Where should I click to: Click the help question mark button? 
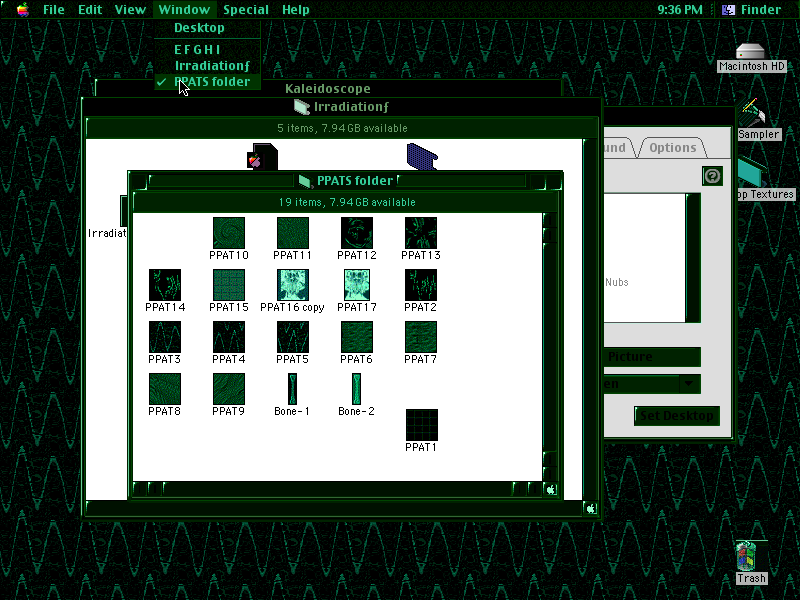point(712,176)
